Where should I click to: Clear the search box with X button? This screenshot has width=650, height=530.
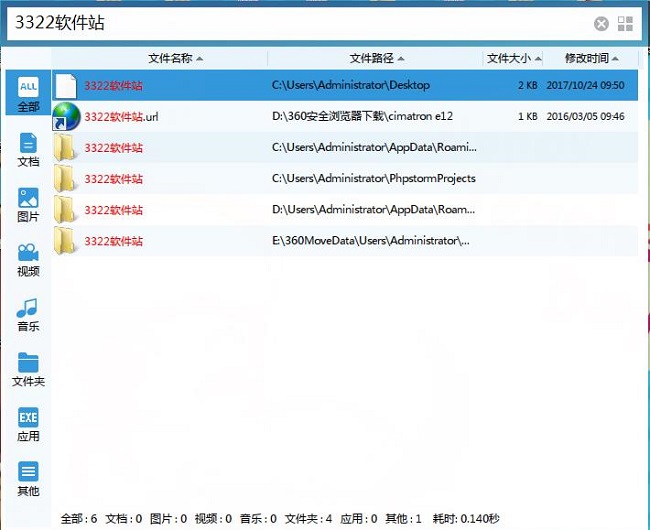pyautogui.click(x=601, y=24)
